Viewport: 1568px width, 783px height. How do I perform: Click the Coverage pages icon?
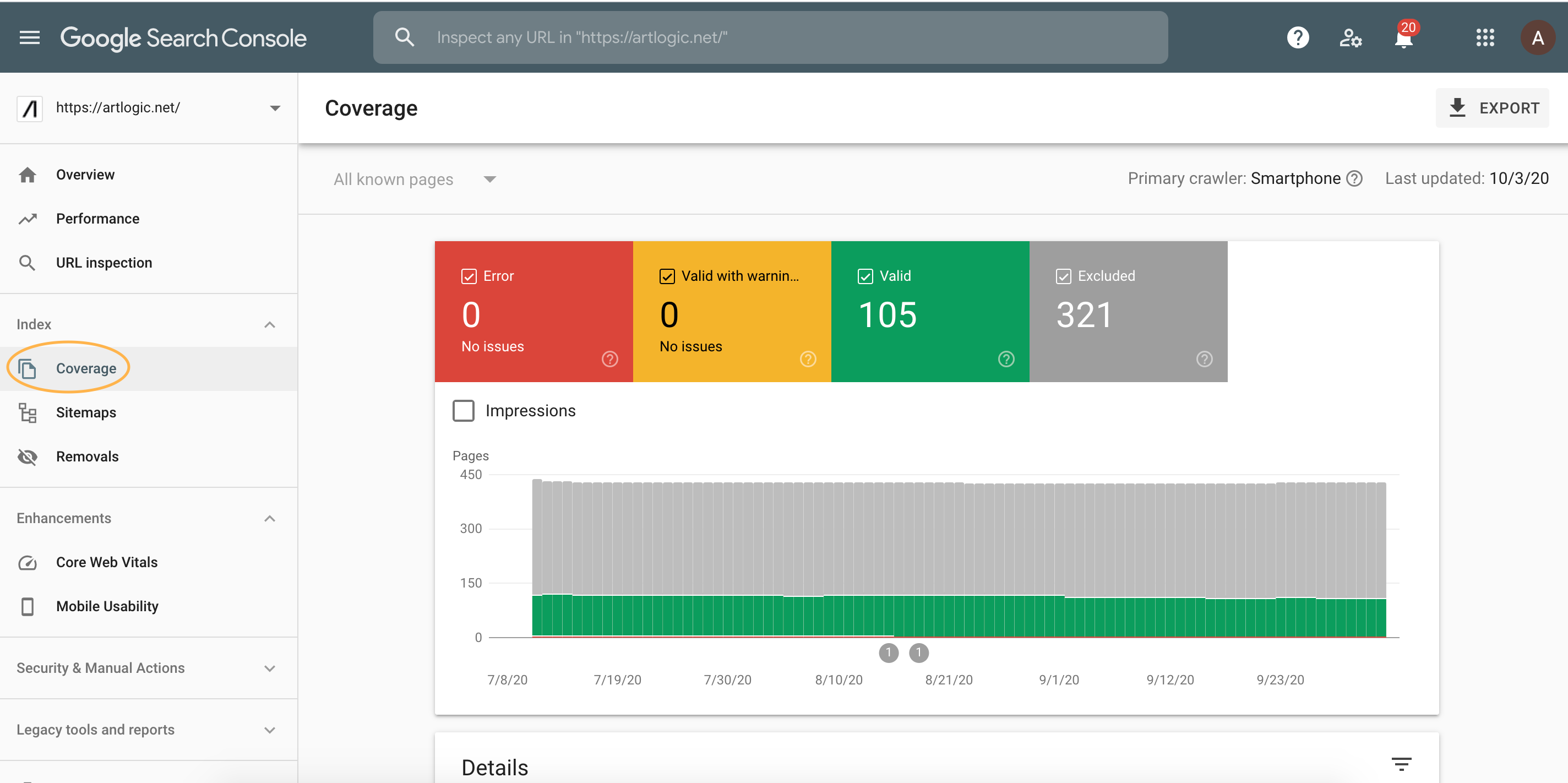pyautogui.click(x=28, y=368)
